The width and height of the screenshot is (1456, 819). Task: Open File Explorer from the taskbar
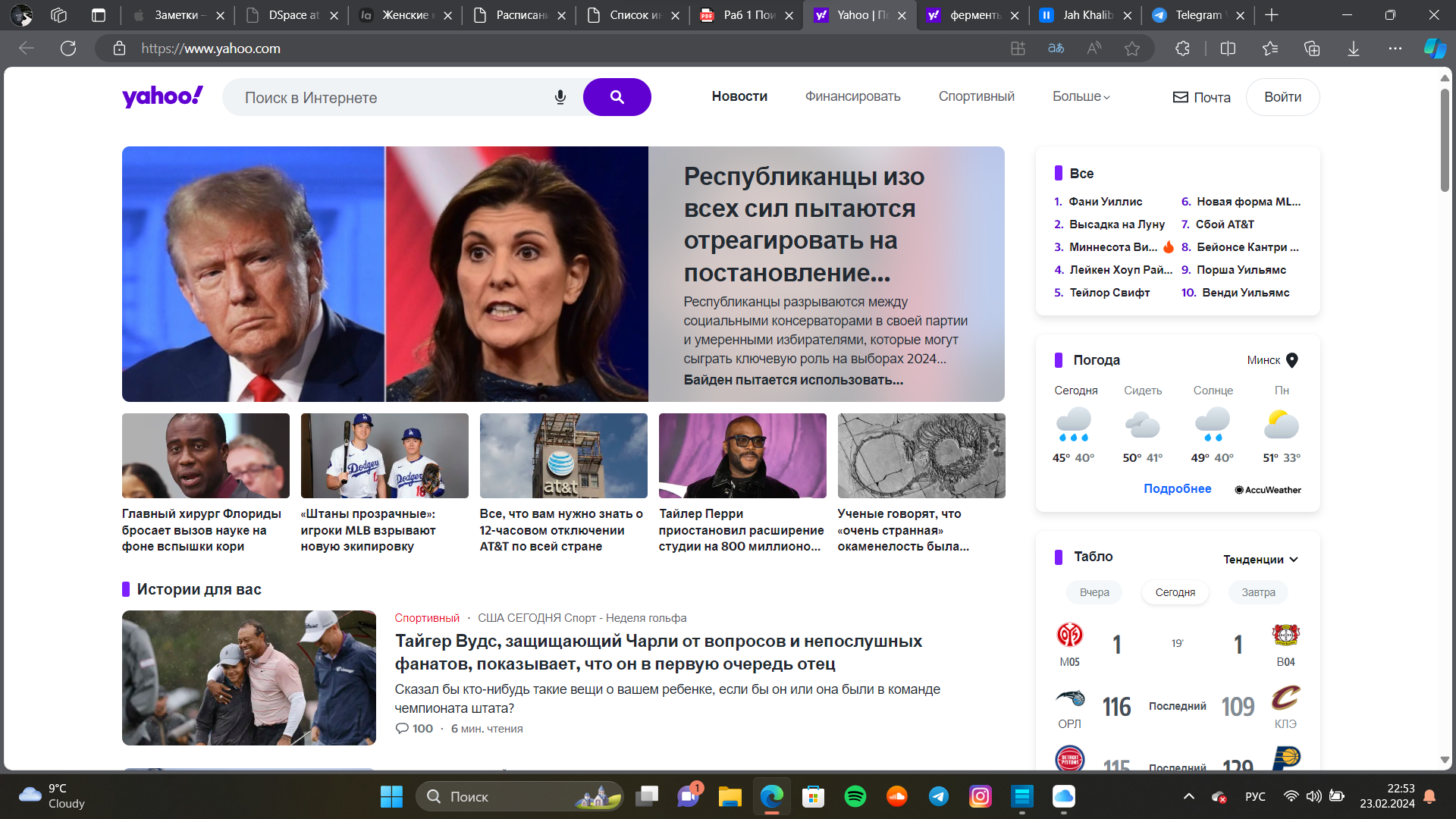pyautogui.click(x=730, y=796)
